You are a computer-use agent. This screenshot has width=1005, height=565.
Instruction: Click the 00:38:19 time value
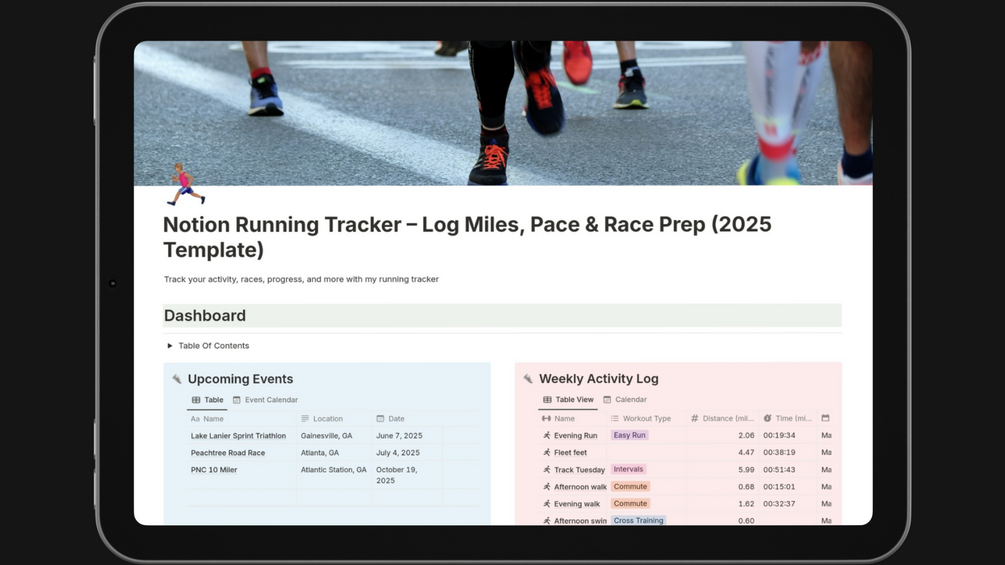(779, 453)
